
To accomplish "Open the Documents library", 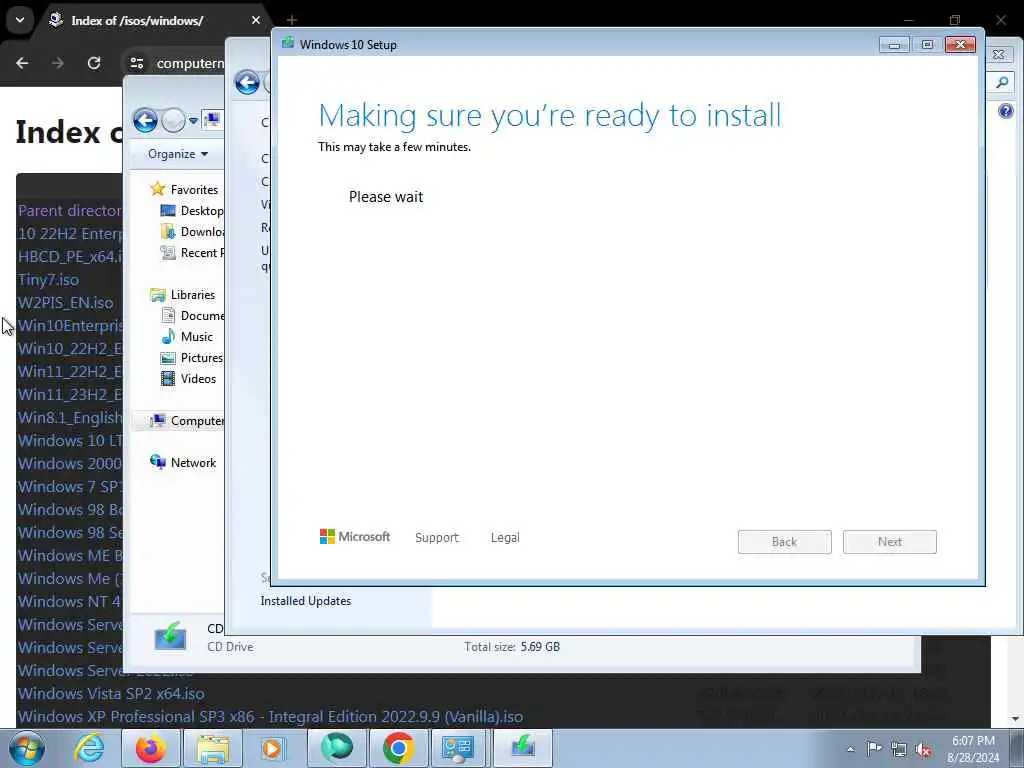I will (x=202, y=316).
